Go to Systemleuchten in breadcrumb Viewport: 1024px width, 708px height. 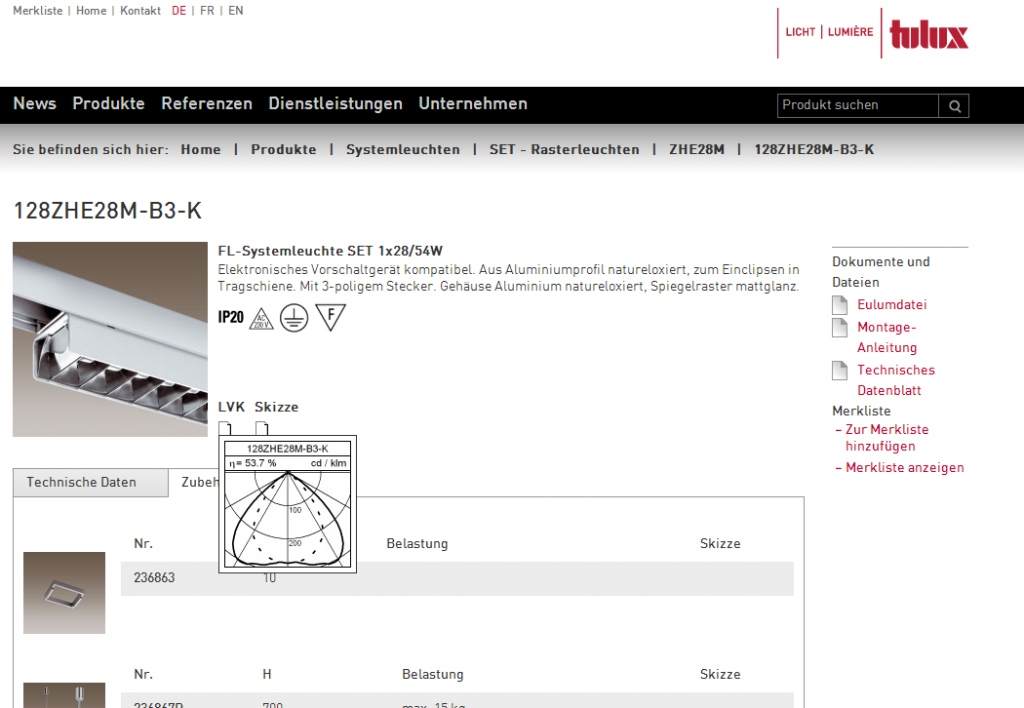point(403,150)
